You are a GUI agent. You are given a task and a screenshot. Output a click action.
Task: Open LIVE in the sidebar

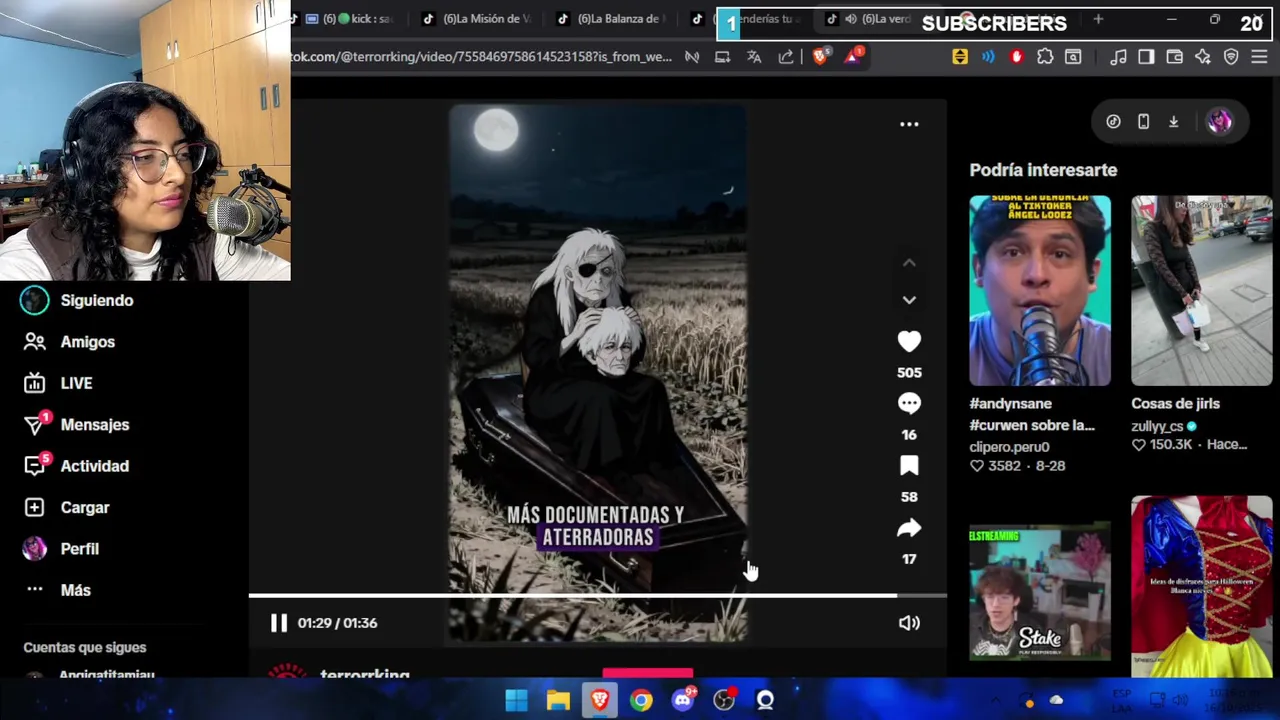click(76, 383)
